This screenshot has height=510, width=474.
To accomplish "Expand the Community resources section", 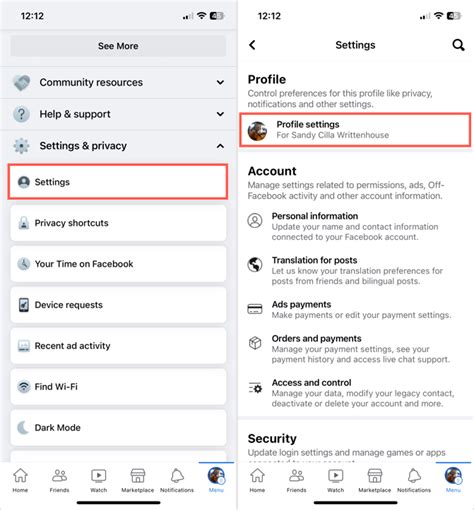I will (118, 82).
